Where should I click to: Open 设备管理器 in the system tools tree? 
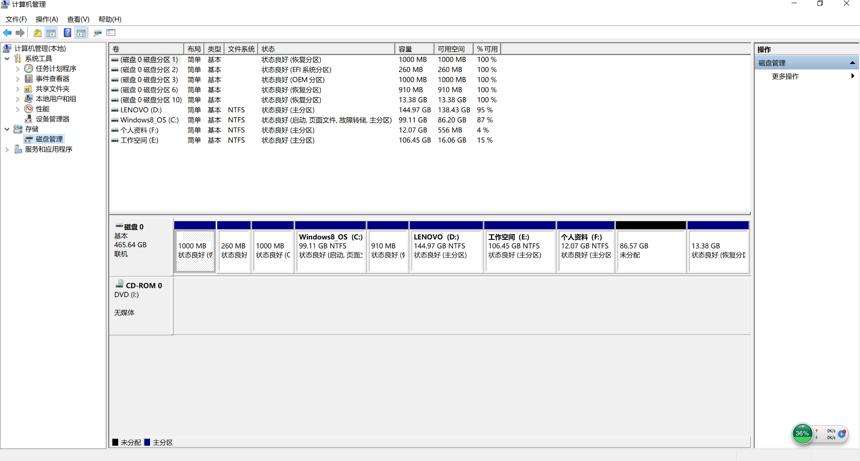53,119
